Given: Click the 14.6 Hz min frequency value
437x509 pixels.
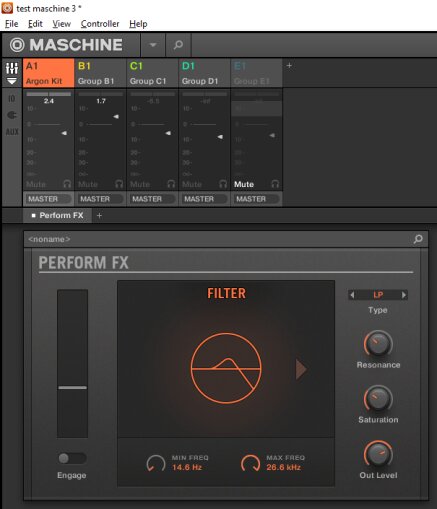Looking at the screenshot, I should click(187, 467).
